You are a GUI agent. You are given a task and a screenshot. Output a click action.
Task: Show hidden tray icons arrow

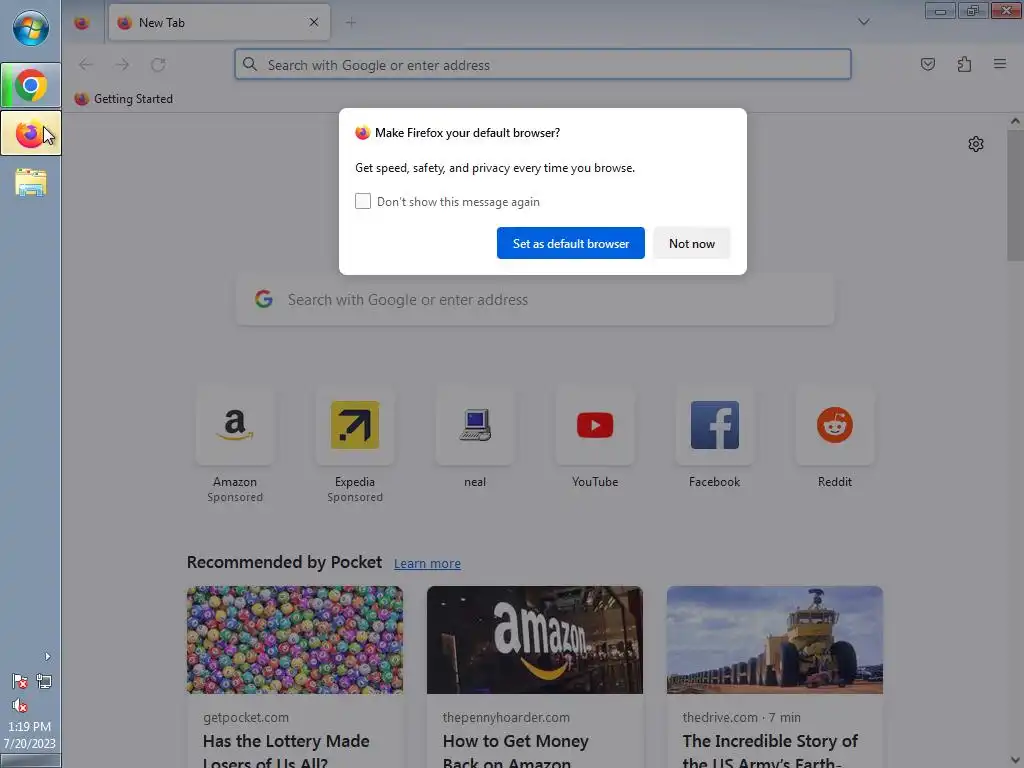[x=47, y=656]
